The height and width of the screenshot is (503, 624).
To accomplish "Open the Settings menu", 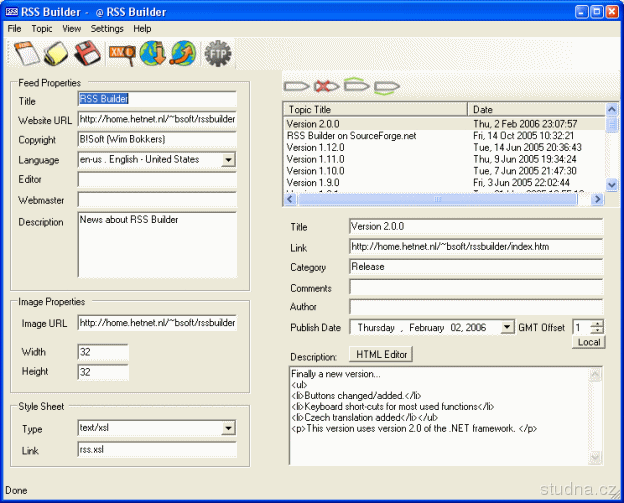I will point(107,29).
